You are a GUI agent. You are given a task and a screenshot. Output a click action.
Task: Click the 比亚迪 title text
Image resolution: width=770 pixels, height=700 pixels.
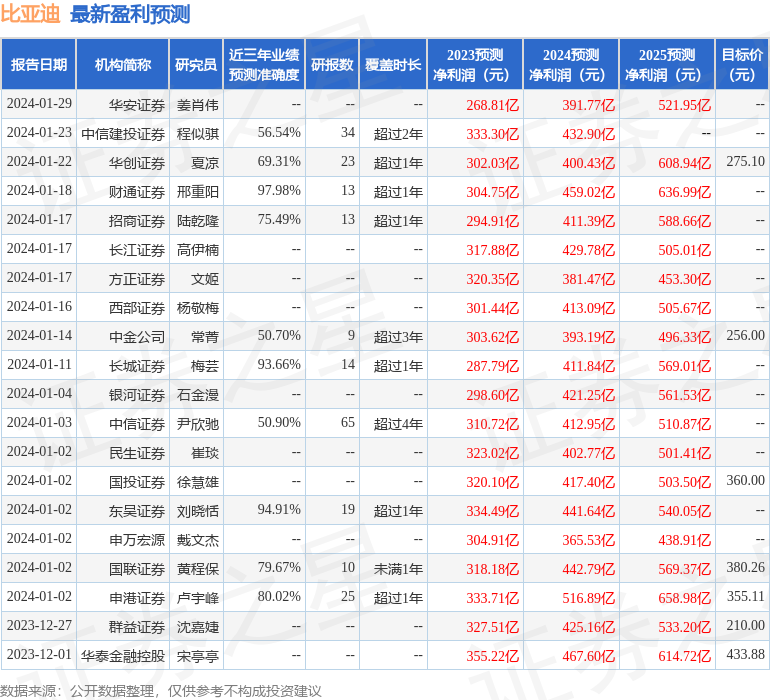coord(30,14)
